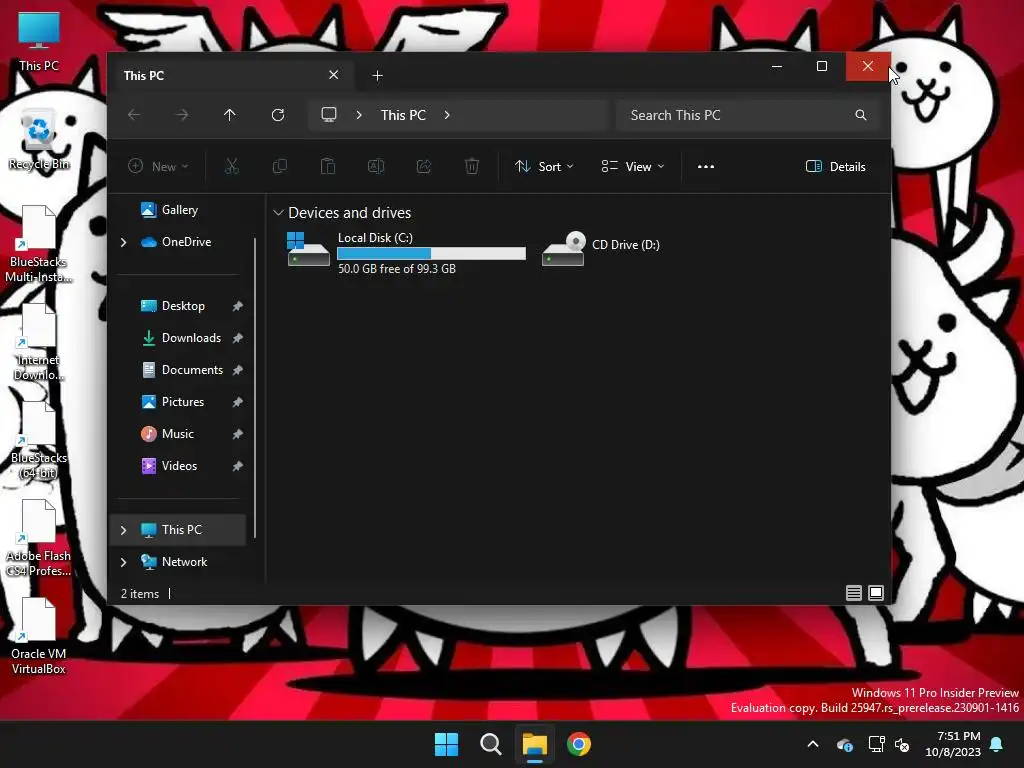Switch to details list view icon

(x=854, y=593)
